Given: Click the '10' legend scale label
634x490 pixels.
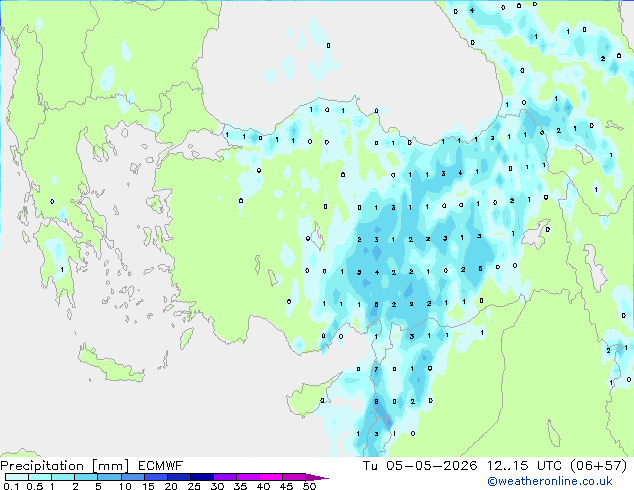Looking at the screenshot, I should 125,486.
